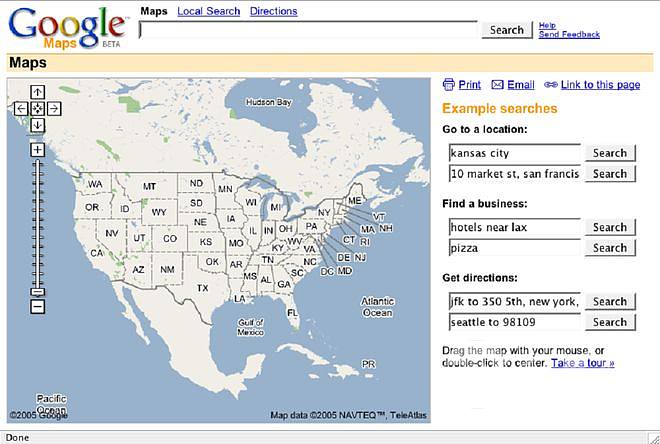The width and height of the screenshot is (660, 444).
Task: Pan the map down with the arrow
Action: (x=37, y=125)
